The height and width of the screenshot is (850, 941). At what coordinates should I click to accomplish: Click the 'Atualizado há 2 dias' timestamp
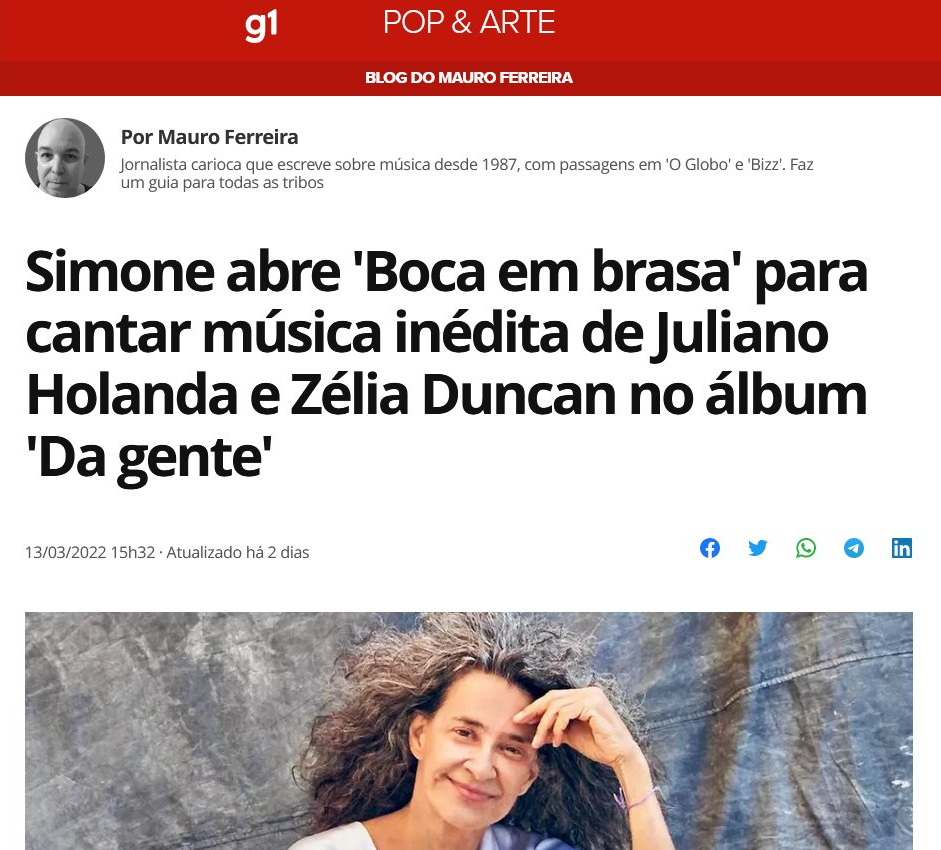[238, 552]
